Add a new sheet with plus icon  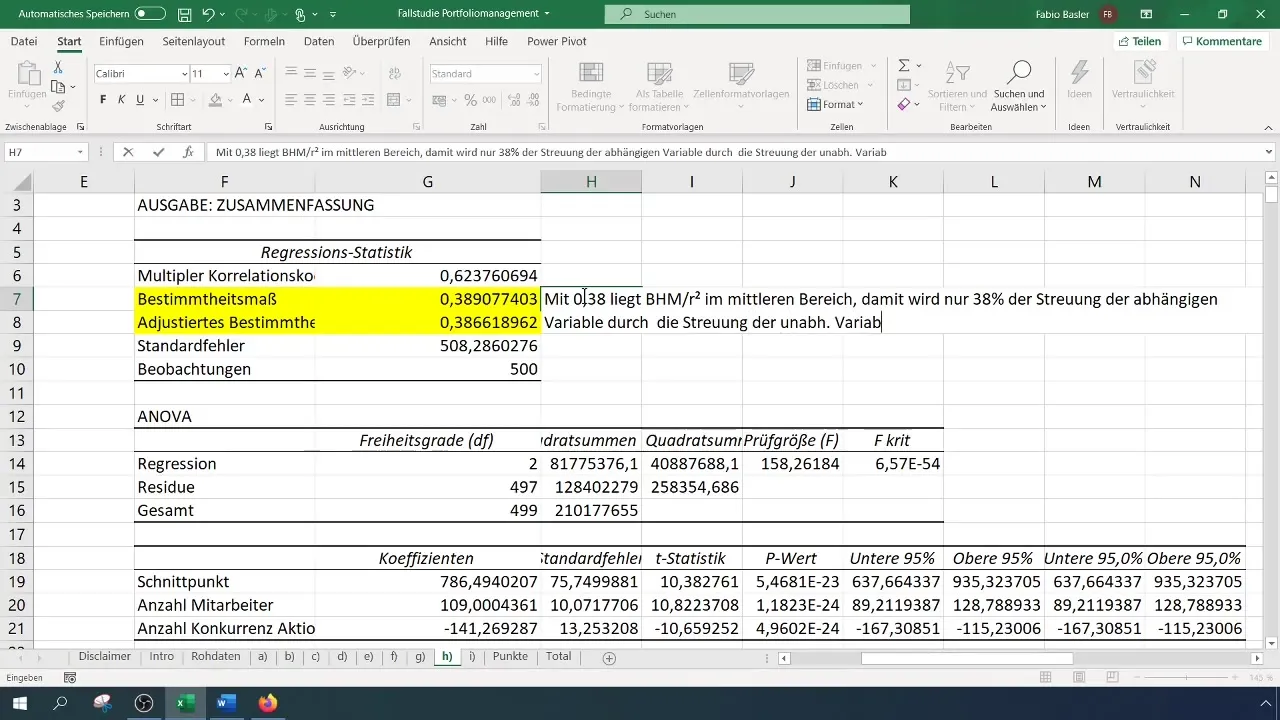coord(609,658)
